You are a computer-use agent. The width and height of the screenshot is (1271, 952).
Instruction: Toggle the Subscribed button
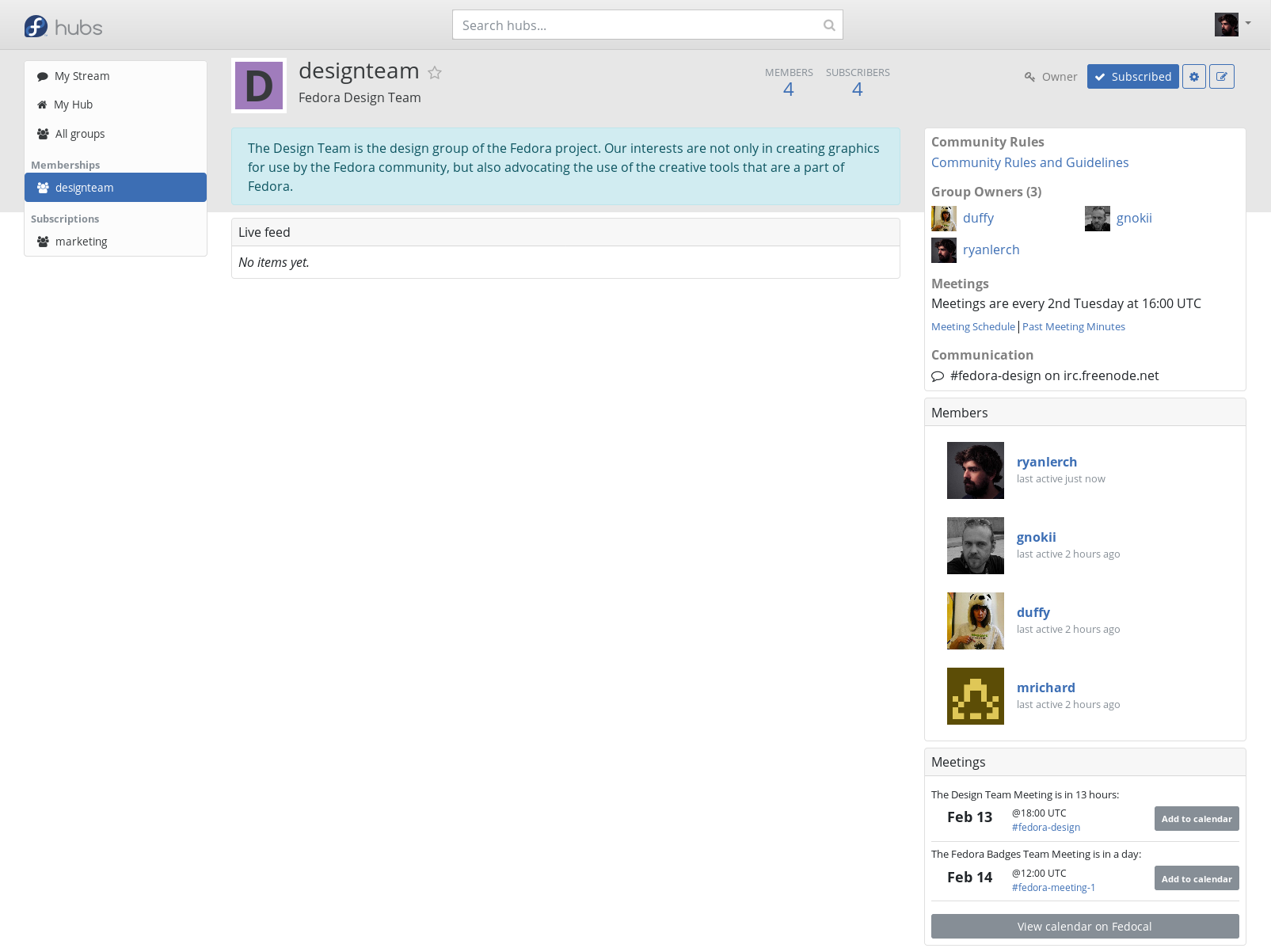tap(1133, 77)
